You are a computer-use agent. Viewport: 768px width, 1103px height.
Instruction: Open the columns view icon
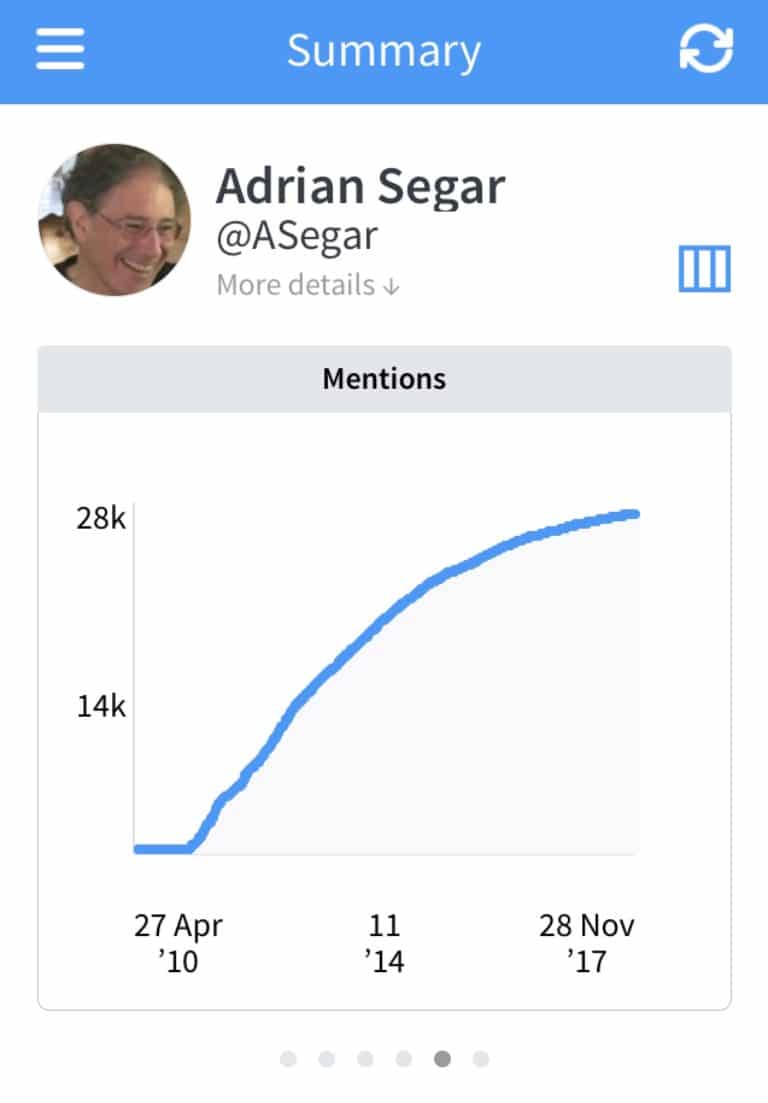pos(705,268)
